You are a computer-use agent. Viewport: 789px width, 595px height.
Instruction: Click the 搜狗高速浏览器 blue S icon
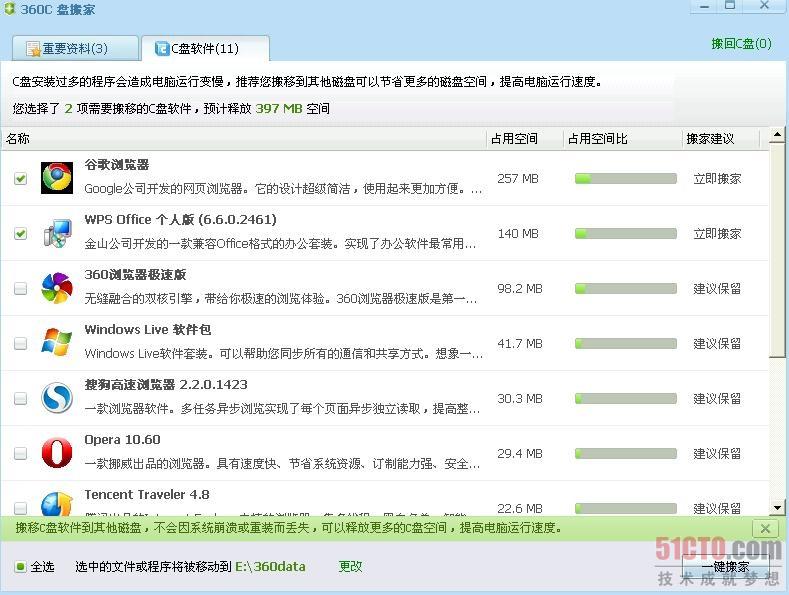(57, 398)
